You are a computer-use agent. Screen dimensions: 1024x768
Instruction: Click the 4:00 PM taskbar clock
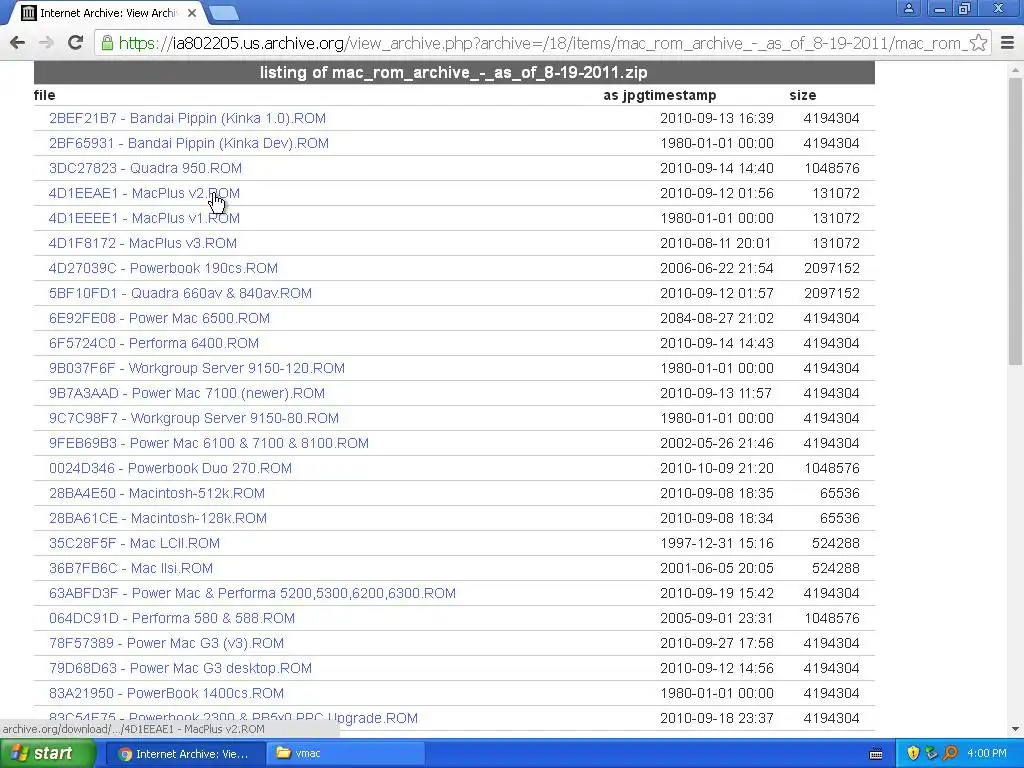pyautogui.click(x=987, y=754)
